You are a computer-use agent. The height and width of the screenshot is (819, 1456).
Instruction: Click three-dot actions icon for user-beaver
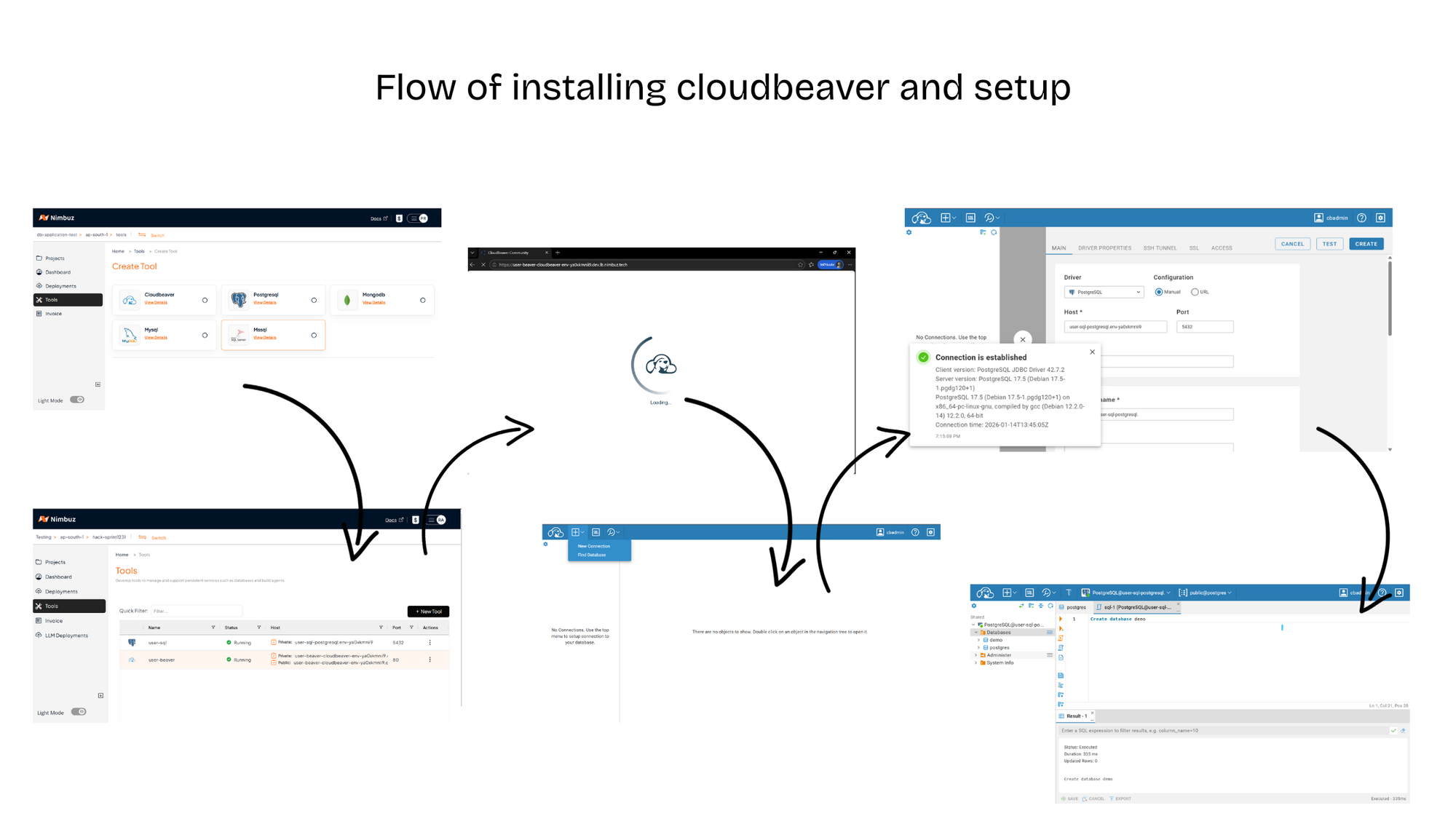click(430, 660)
